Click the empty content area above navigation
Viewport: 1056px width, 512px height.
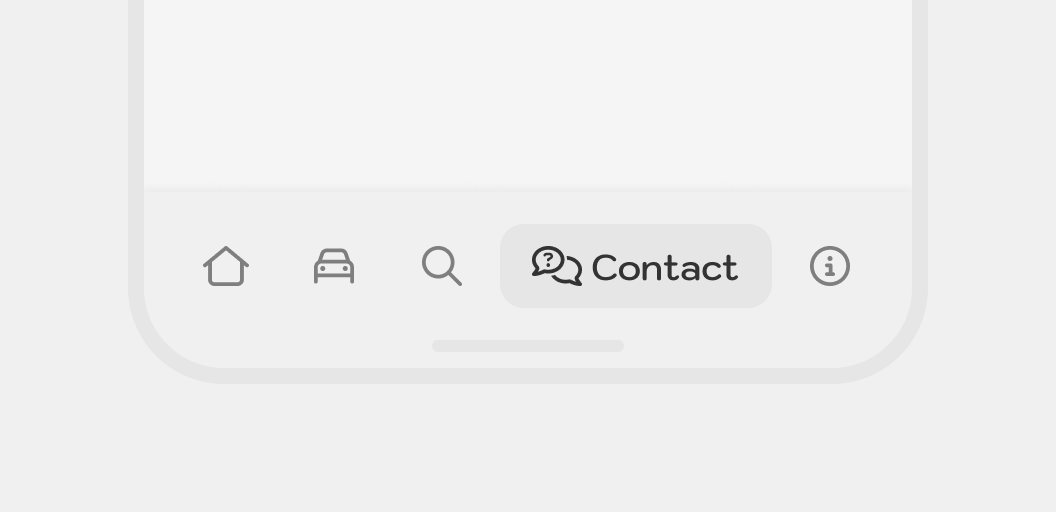(x=528, y=93)
